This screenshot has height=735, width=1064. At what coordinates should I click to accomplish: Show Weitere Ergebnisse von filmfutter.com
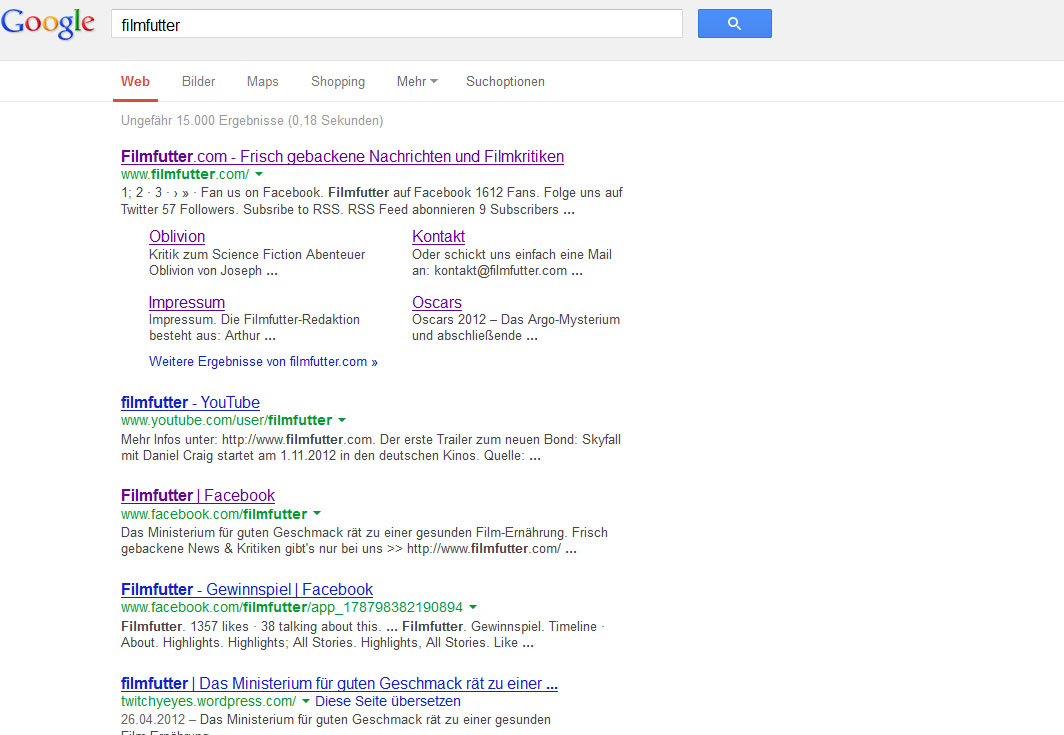[x=263, y=362]
